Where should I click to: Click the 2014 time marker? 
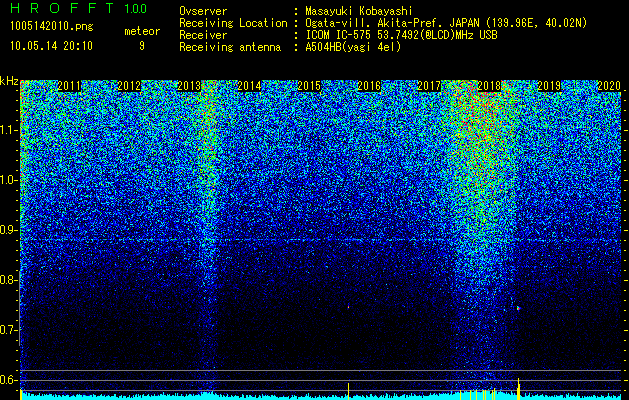click(x=249, y=86)
